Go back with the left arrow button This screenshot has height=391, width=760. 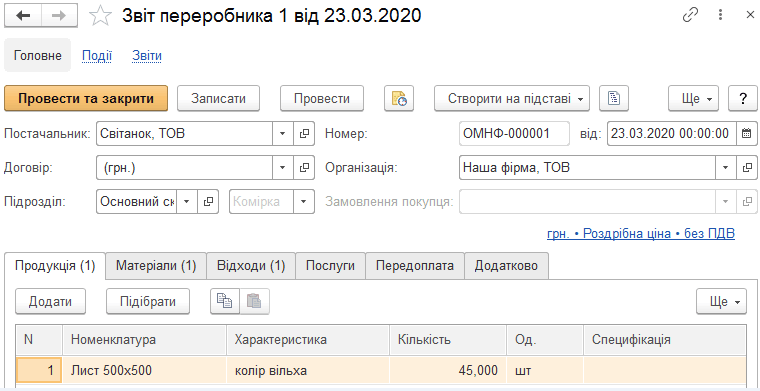23,16
